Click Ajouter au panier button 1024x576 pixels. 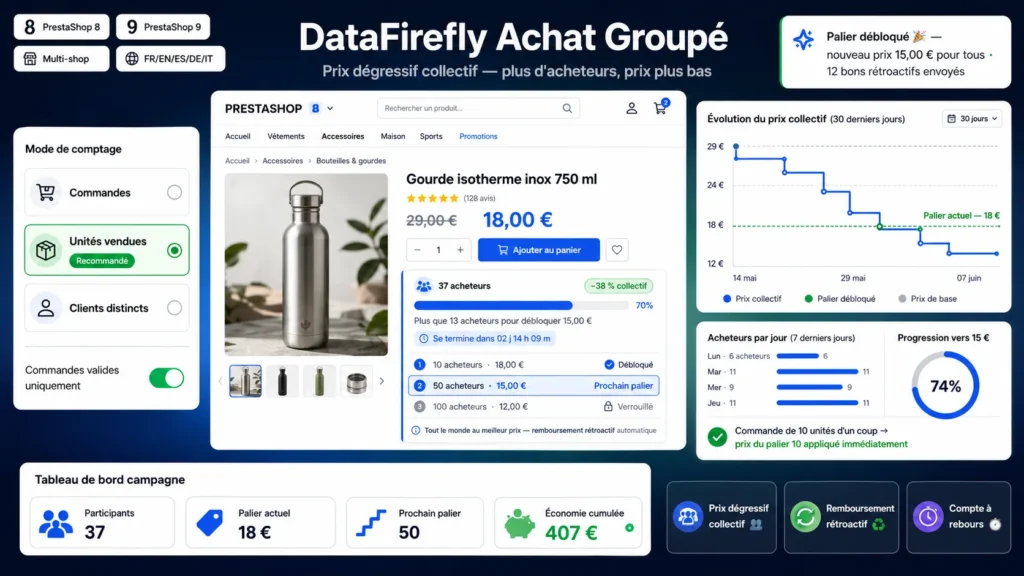coord(539,249)
